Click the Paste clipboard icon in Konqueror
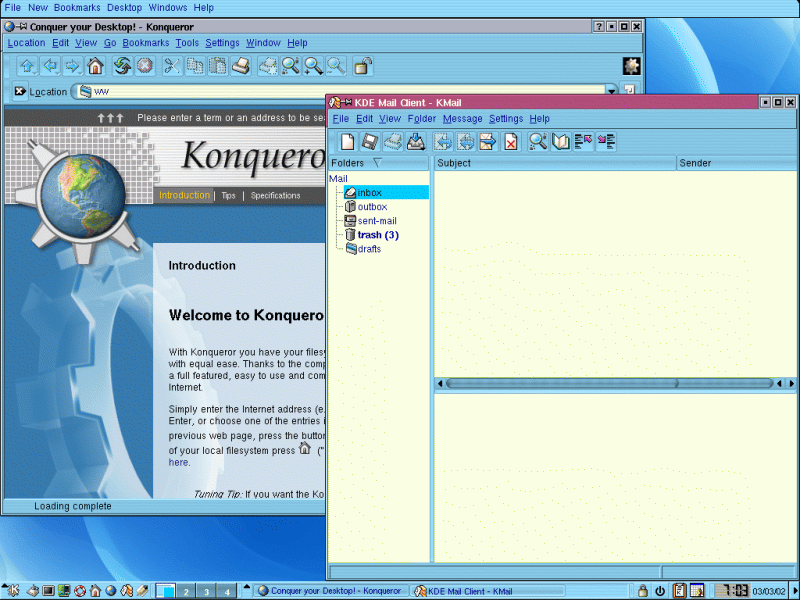 [x=217, y=66]
